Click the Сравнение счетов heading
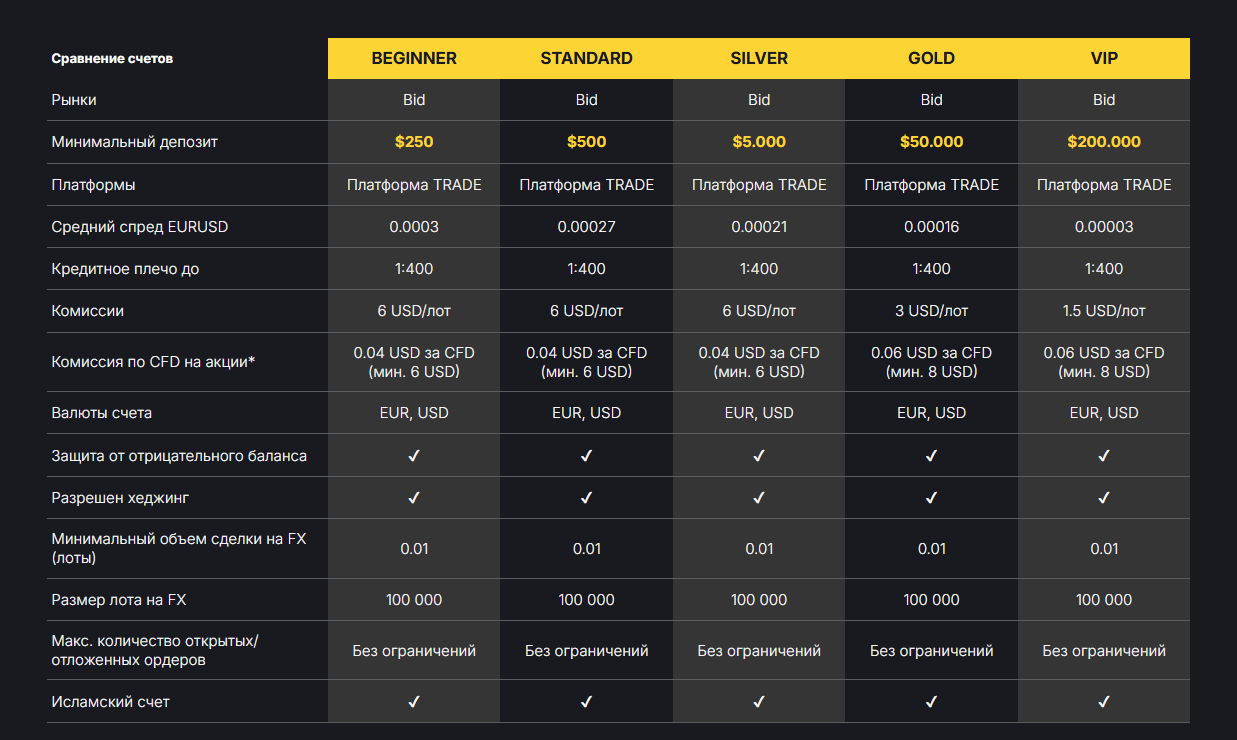This screenshot has height=740, width=1237. coord(112,59)
